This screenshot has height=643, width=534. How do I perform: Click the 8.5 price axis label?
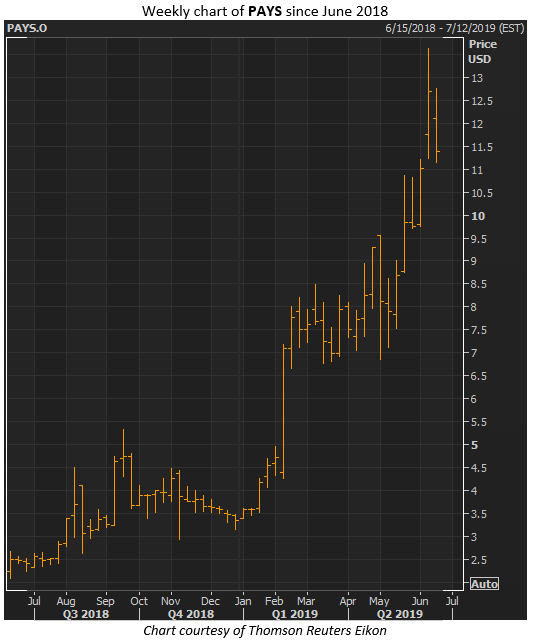(479, 284)
